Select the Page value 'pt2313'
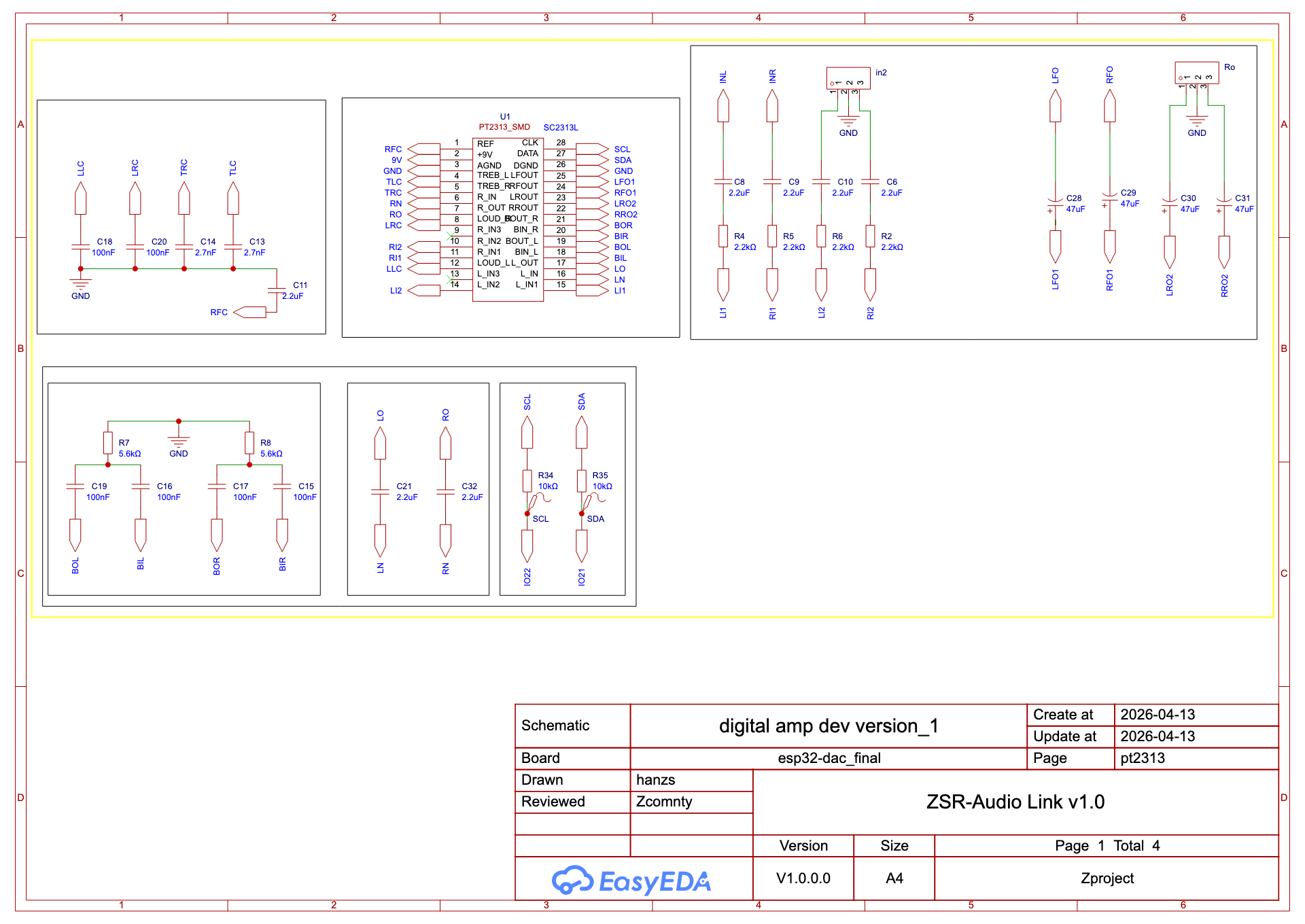This screenshot has height=924, width=1305. 1143,758
